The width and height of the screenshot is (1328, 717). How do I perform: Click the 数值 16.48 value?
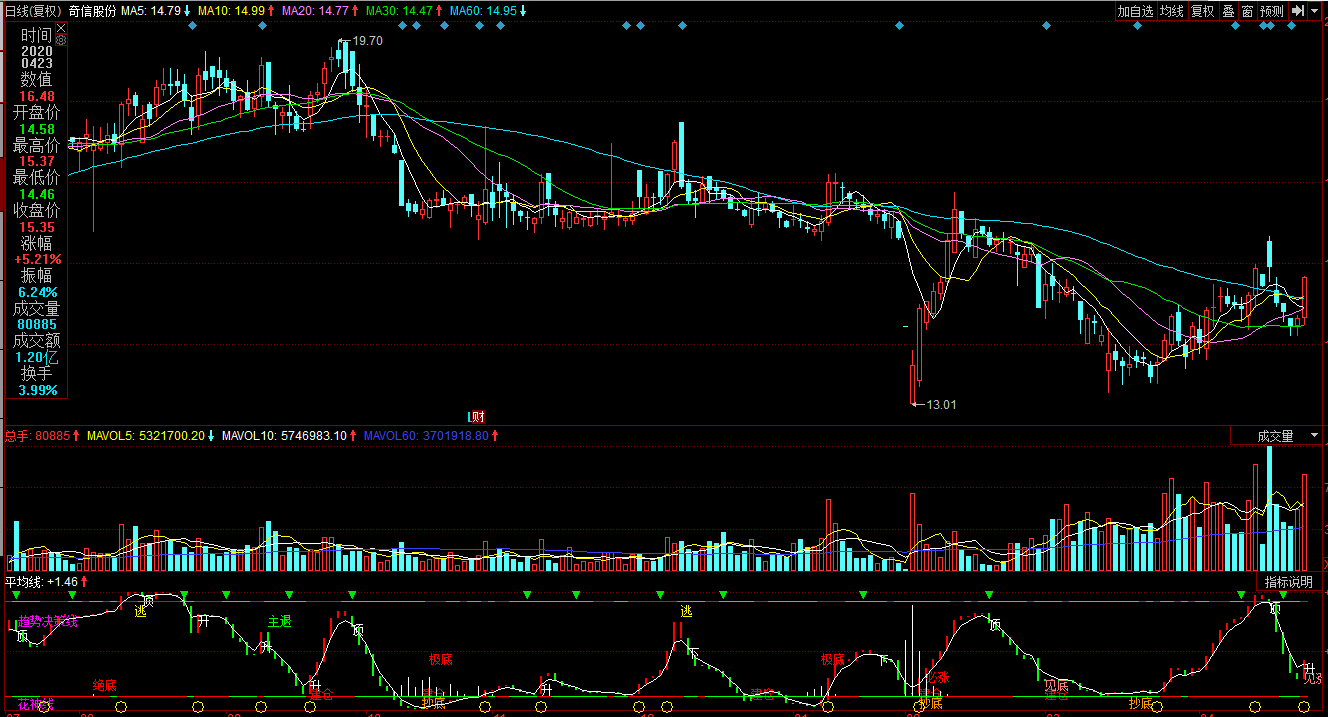click(36, 97)
